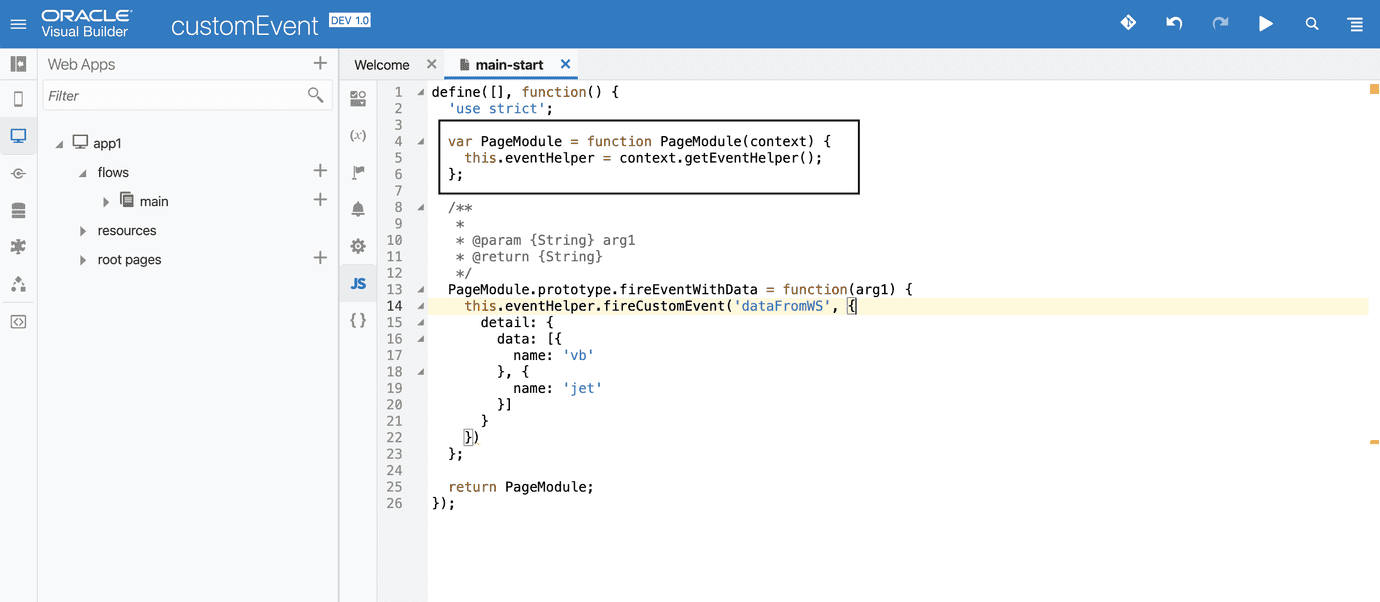
Task: Open the page Settings gear icon
Action: (x=358, y=246)
